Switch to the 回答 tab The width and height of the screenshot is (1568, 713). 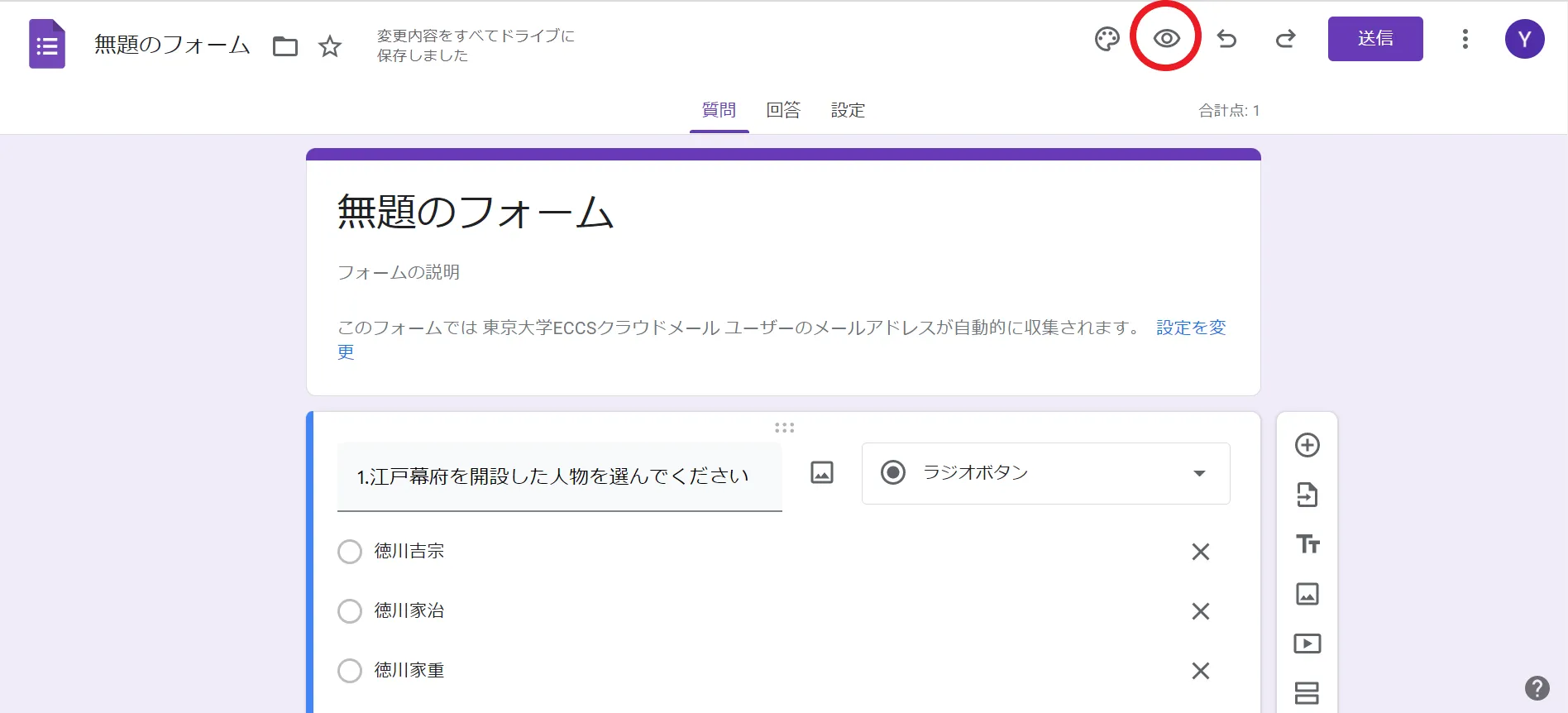click(782, 110)
